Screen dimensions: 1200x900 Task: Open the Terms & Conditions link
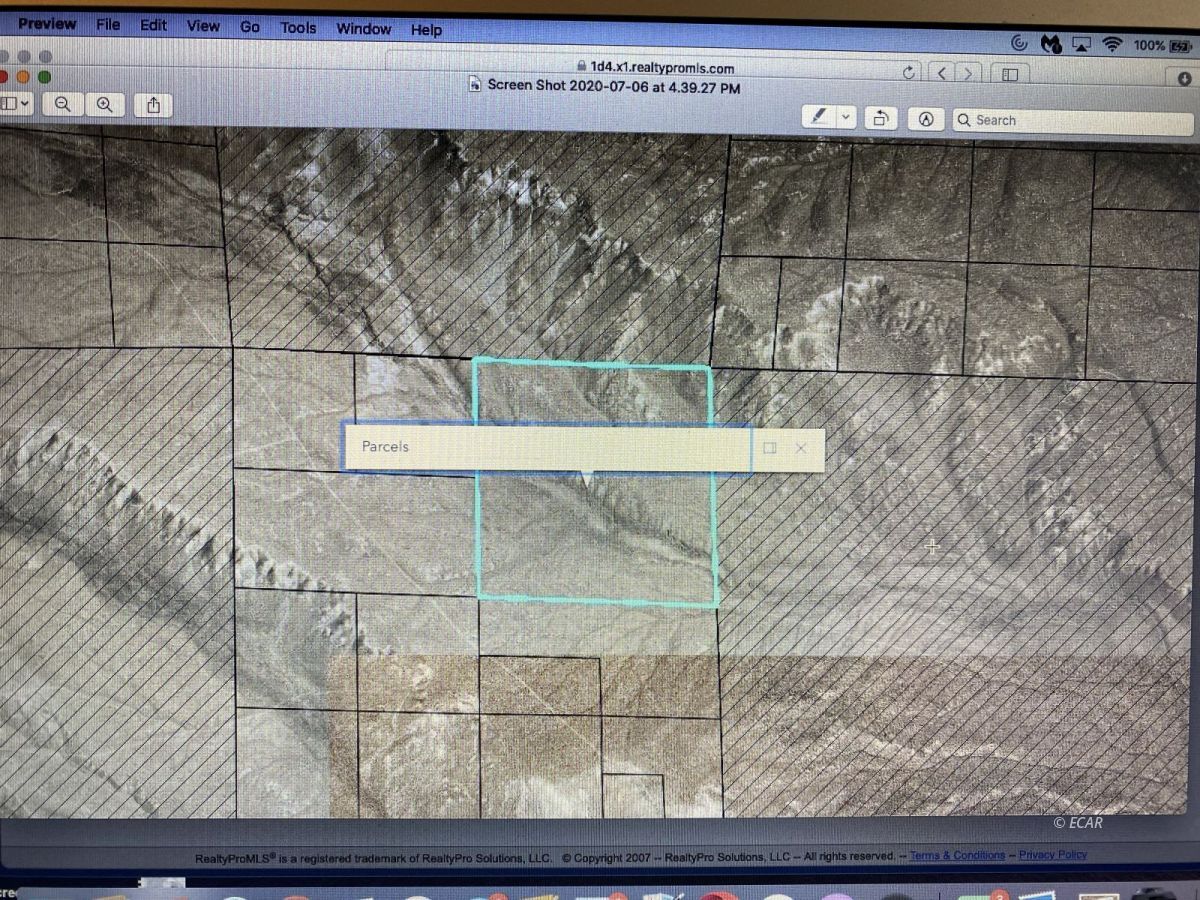(957, 855)
